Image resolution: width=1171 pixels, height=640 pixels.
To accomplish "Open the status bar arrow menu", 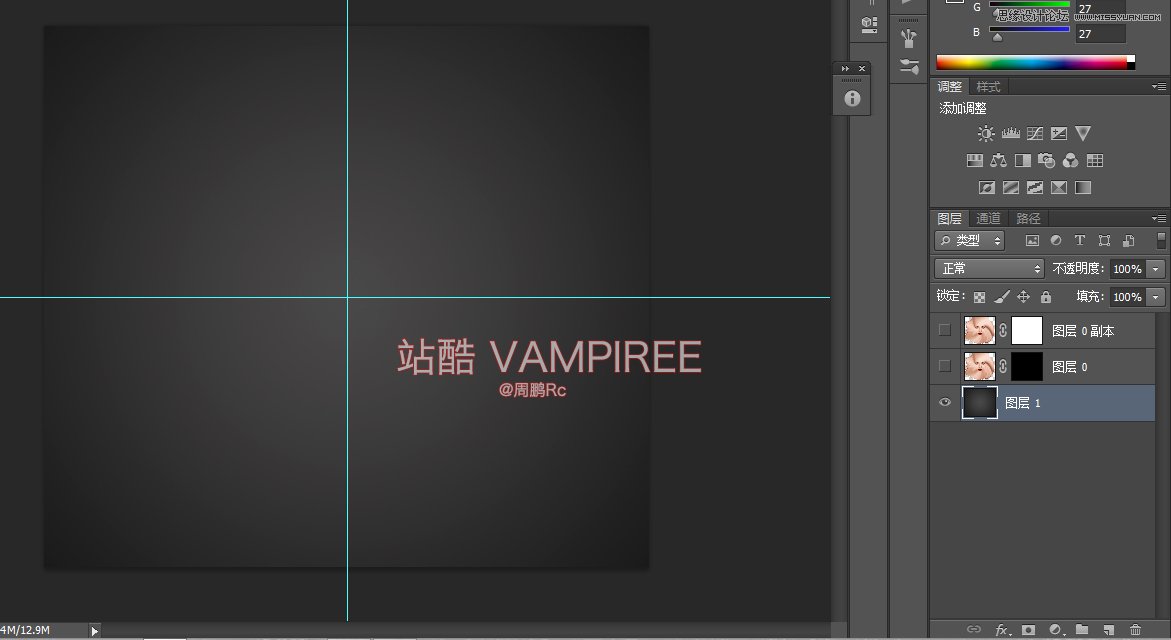I will click(94, 631).
